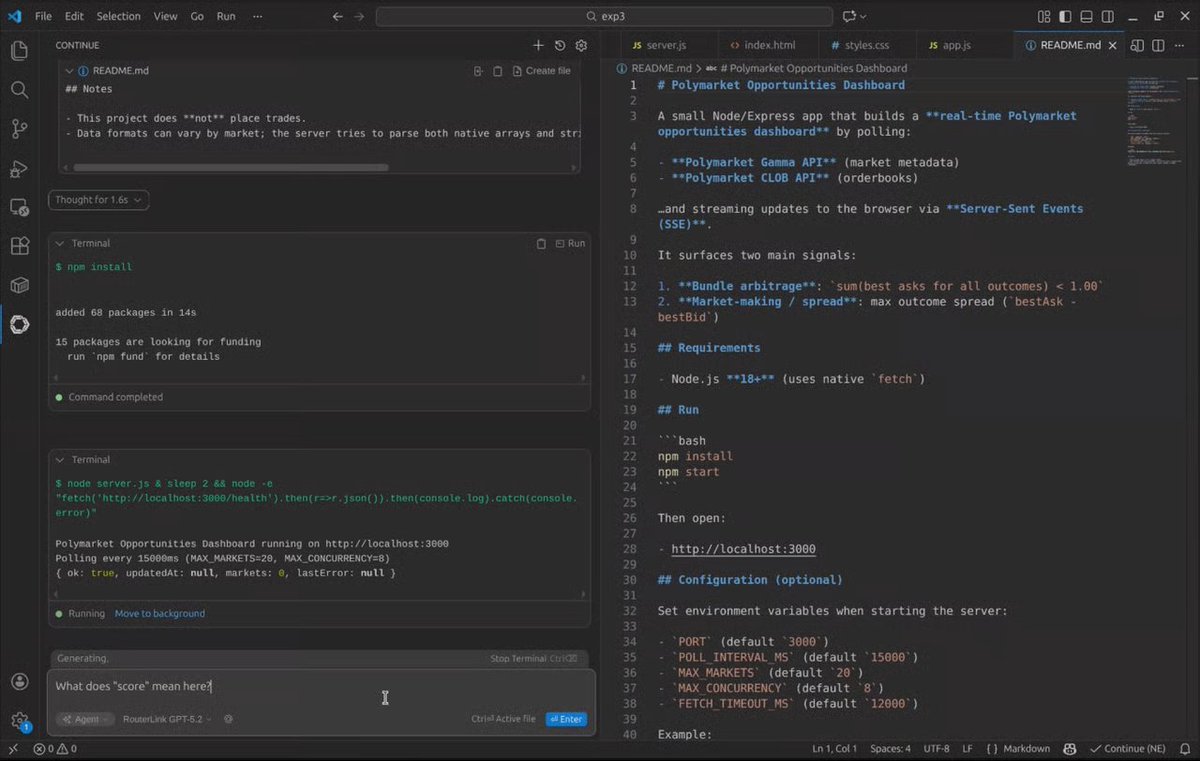1200x761 pixels.
Task: Open the Run and Debug view
Action: tap(19, 168)
